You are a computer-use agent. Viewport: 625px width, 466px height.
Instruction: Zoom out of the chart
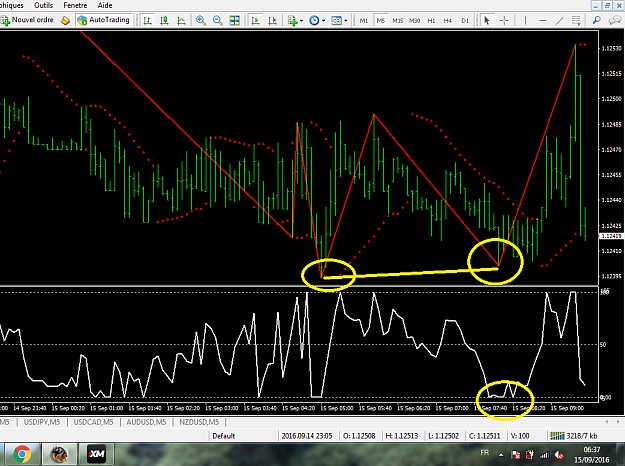click(218, 20)
